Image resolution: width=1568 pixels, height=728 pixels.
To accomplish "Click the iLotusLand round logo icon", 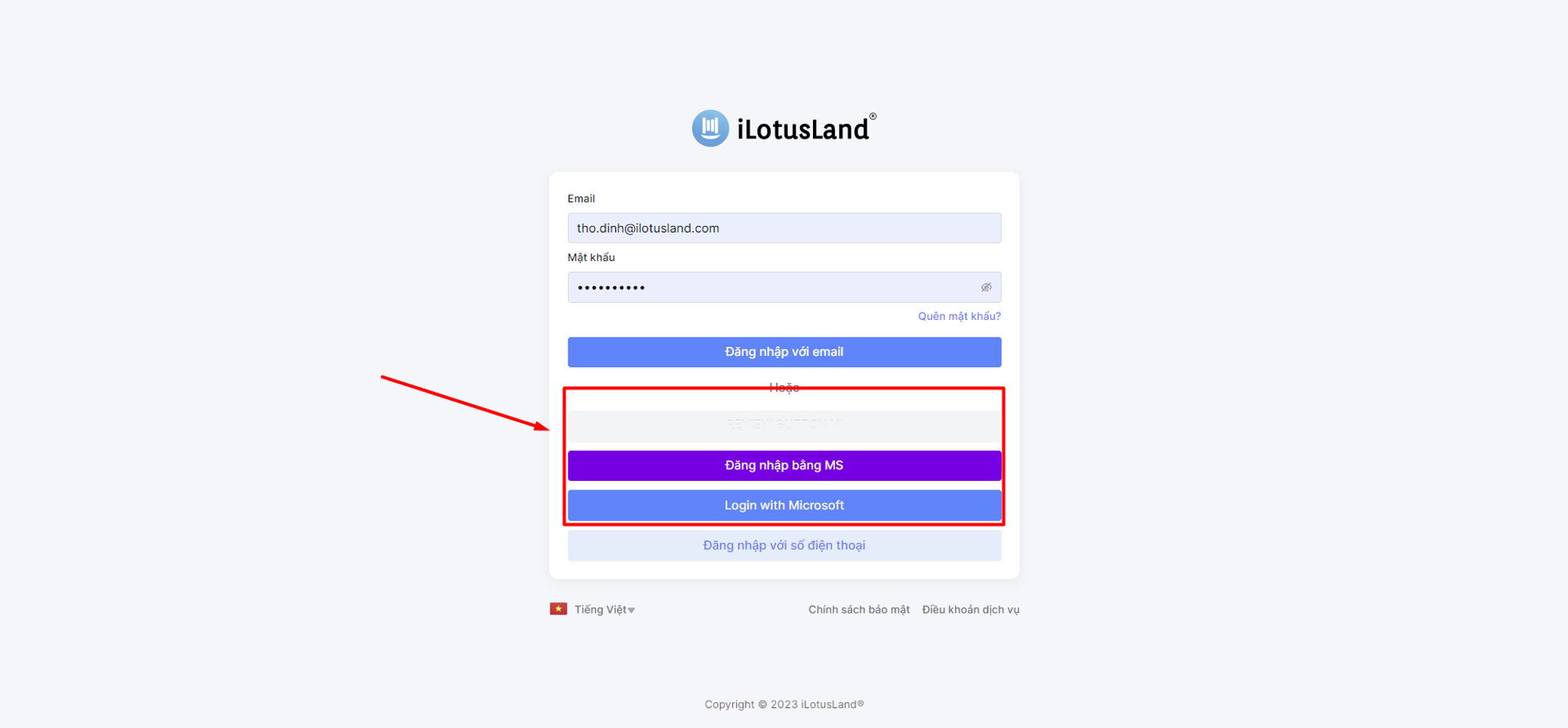I will pos(710,128).
